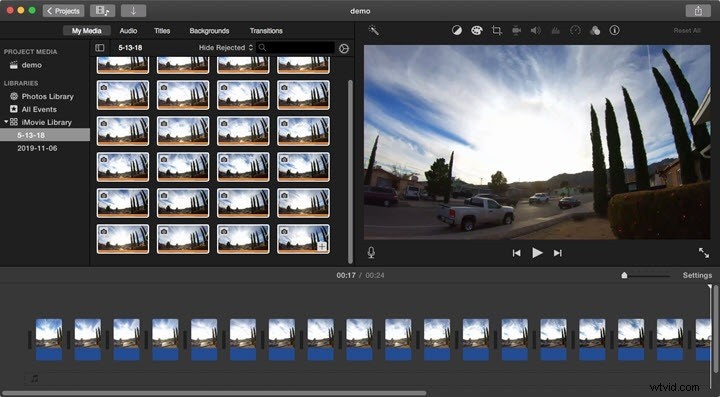Open the volume adjustment tool
The image size is (720, 397).
point(535,31)
